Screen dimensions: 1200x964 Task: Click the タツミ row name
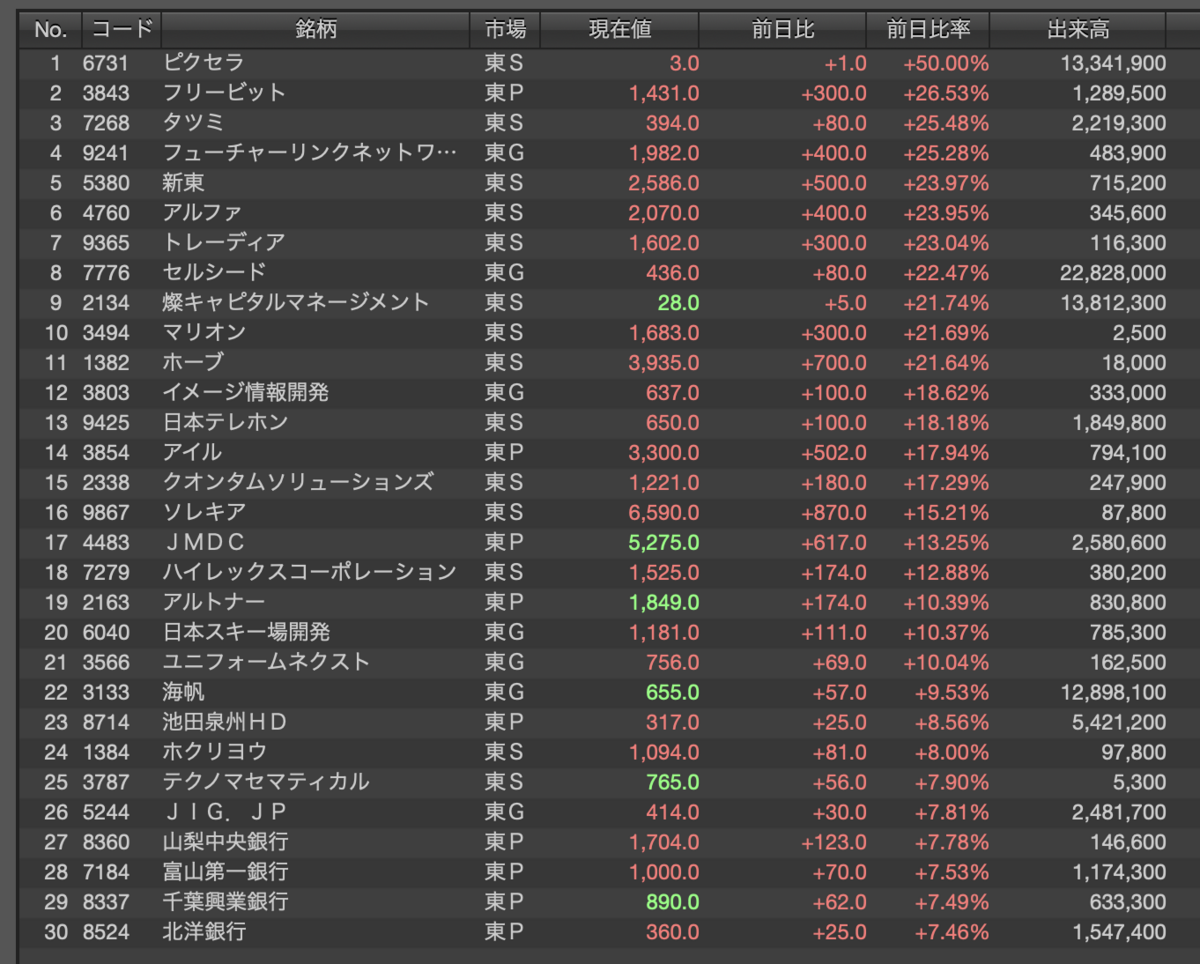194,123
